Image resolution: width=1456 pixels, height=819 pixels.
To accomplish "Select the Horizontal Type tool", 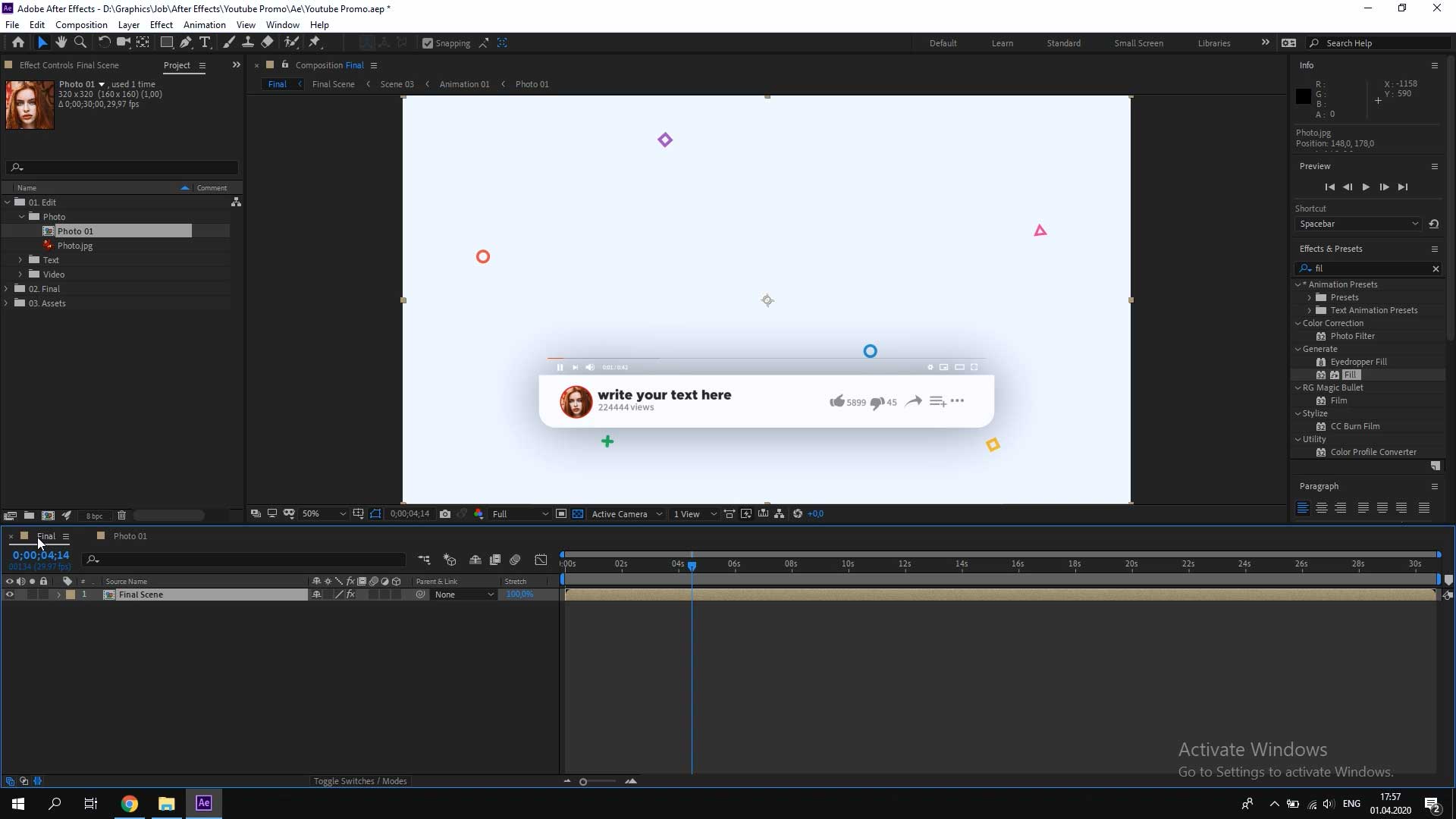I will tap(205, 42).
